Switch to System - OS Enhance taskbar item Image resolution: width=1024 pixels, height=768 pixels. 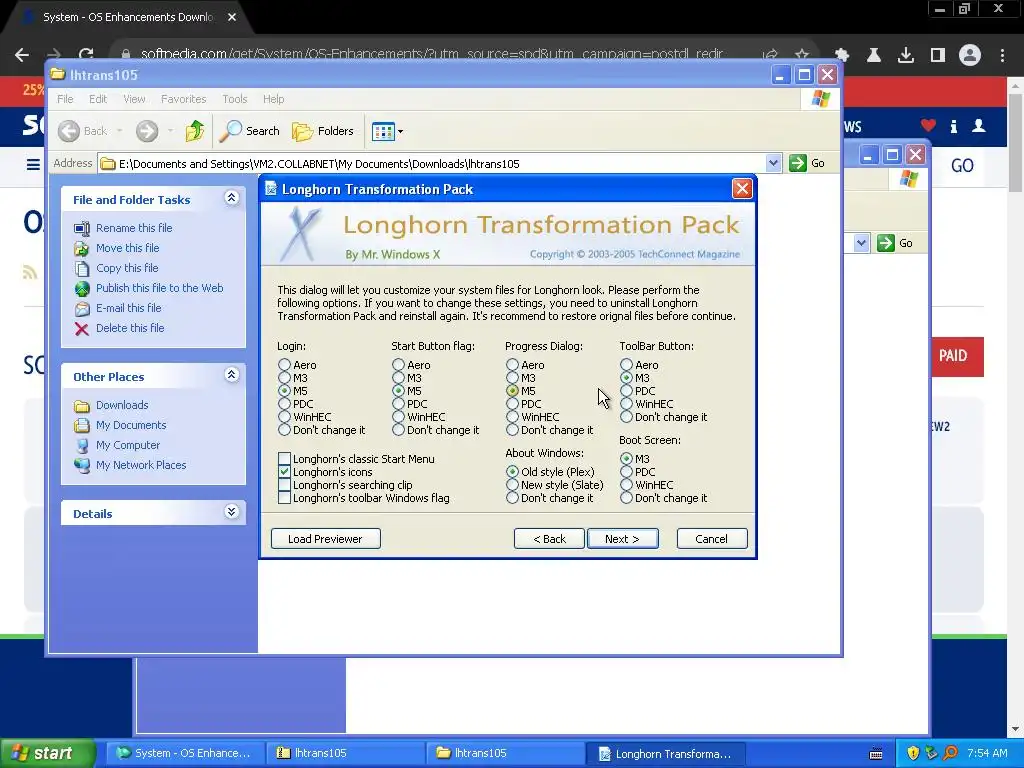[185, 753]
